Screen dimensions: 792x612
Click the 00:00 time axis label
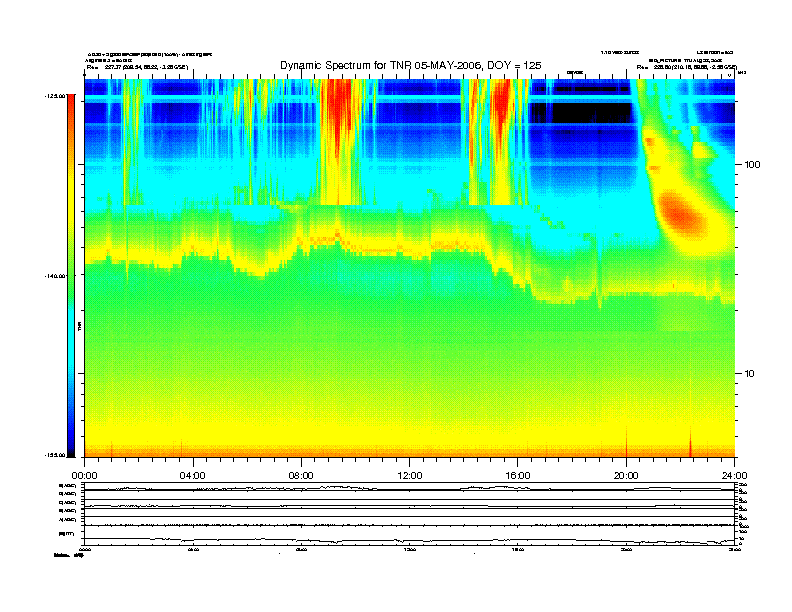[x=84, y=476]
